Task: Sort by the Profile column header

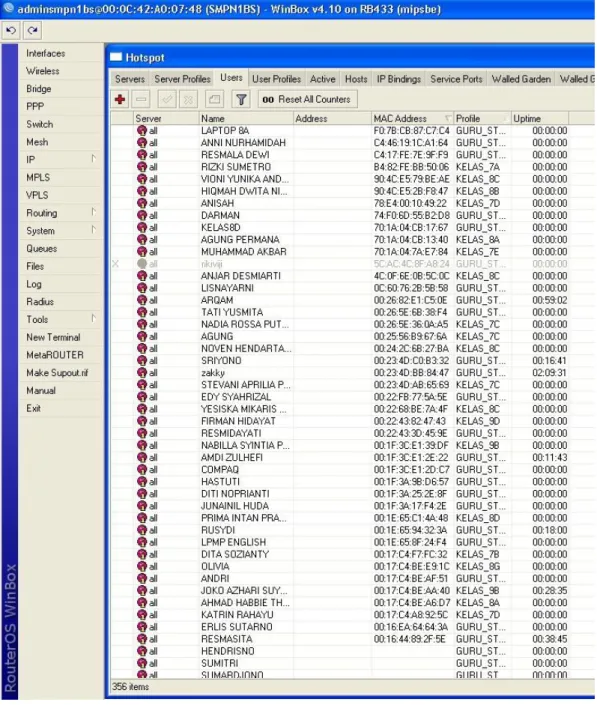Action: (482, 119)
